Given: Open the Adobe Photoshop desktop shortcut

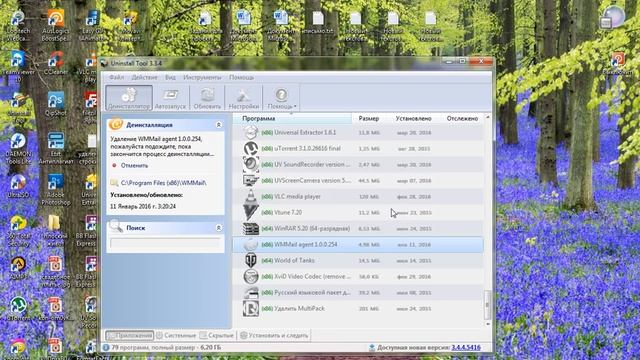Looking at the screenshot, I should tap(56, 190).
